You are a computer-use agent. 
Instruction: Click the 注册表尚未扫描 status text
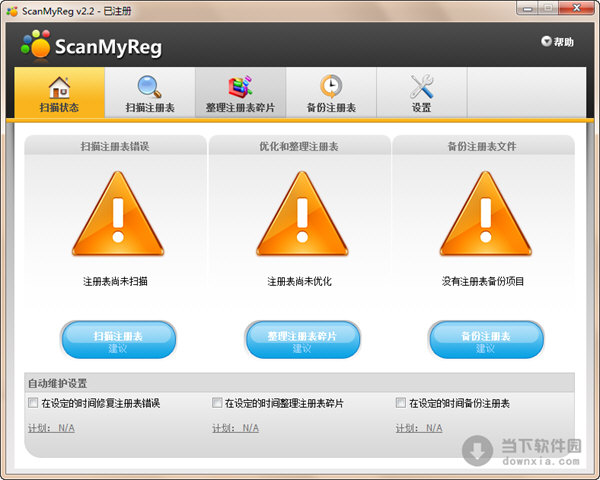pos(115,281)
